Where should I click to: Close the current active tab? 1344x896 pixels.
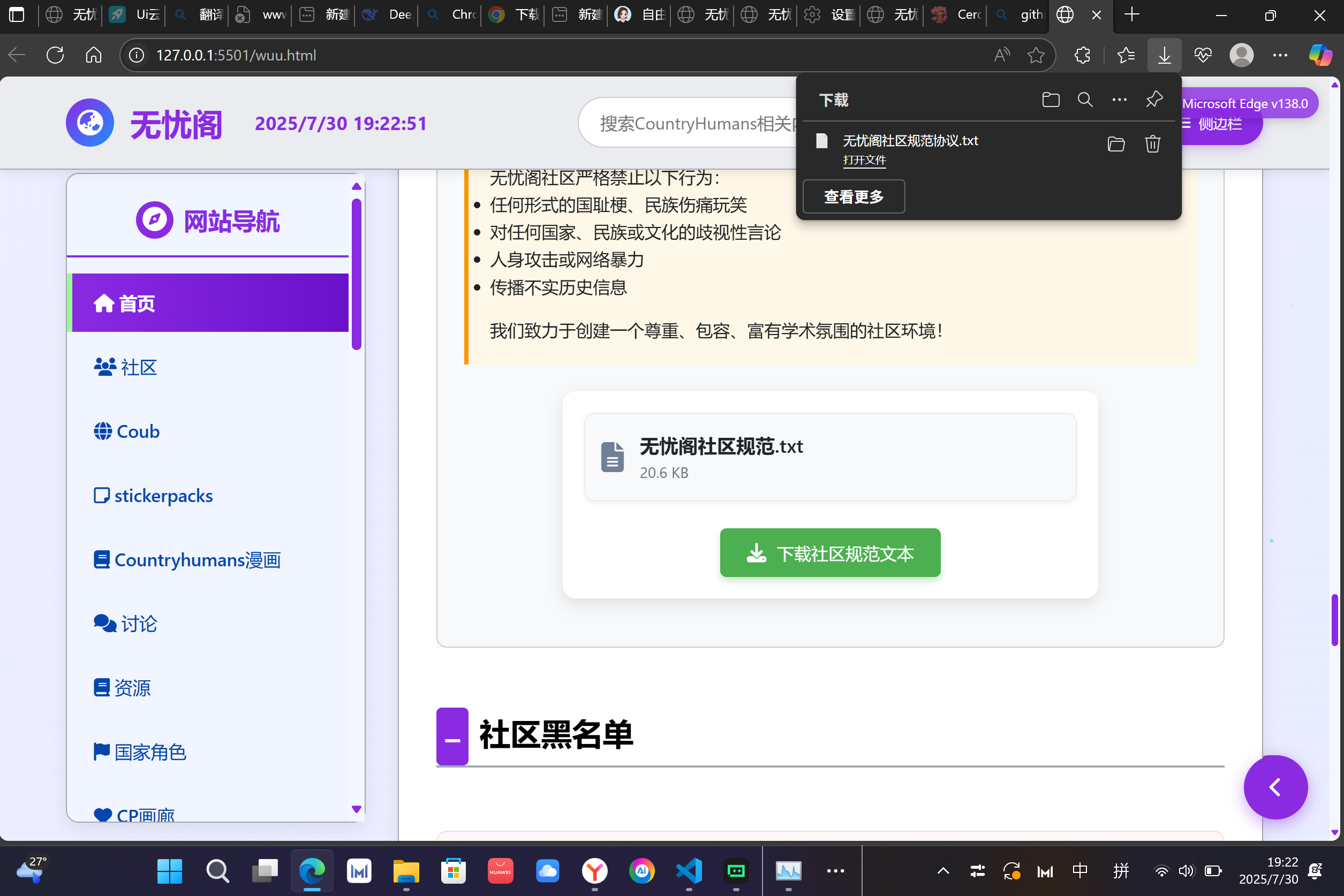click(1096, 15)
